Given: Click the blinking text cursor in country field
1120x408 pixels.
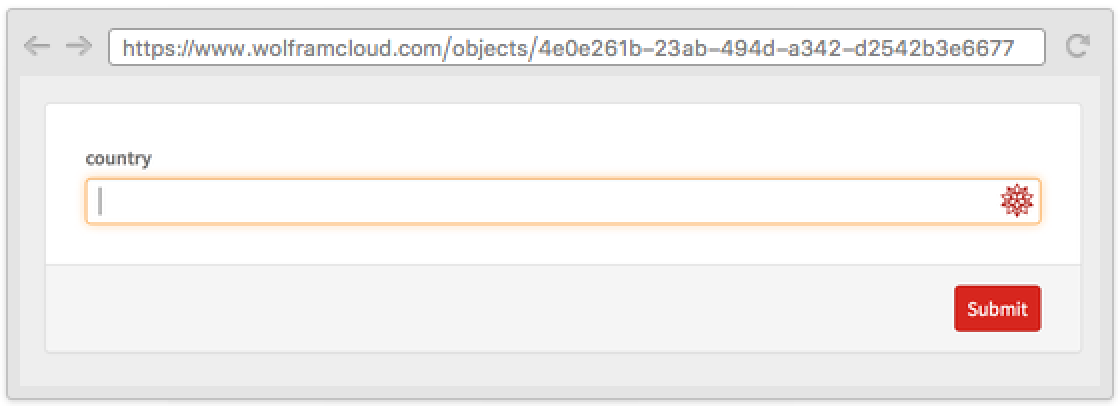Looking at the screenshot, I should (x=100, y=201).
